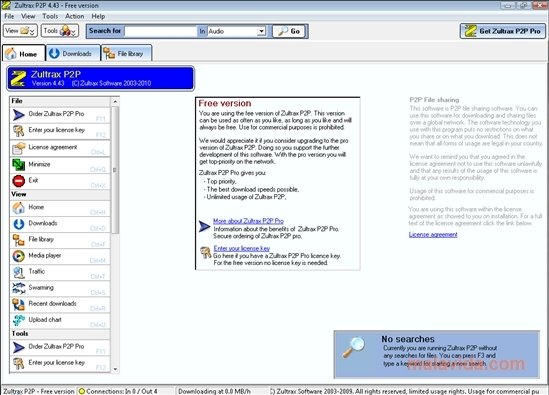The width and height of the screenshot is (549, 395).
Task: Click the No searches heading
Action: tap(408, 339)
